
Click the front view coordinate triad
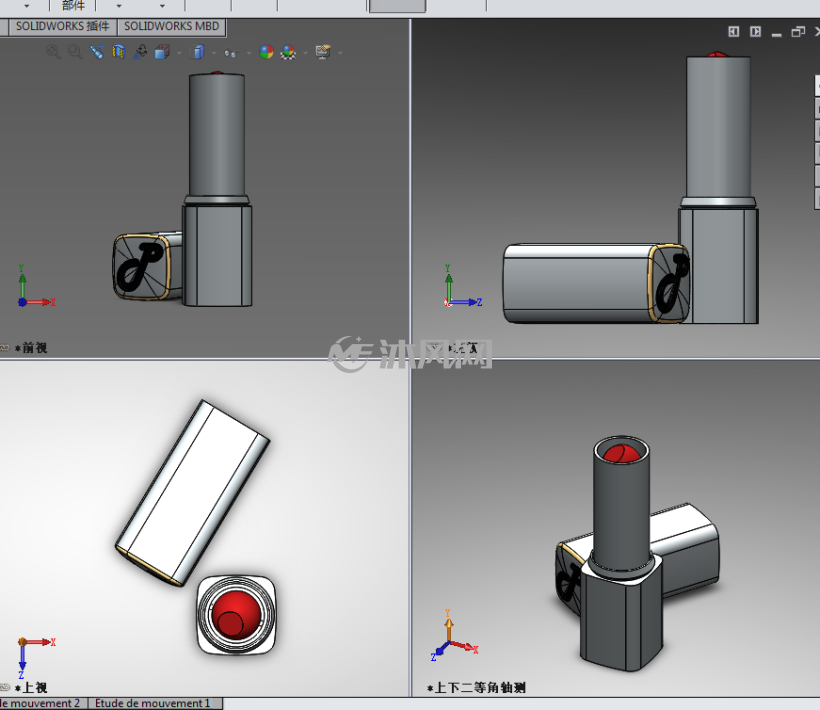36,286
